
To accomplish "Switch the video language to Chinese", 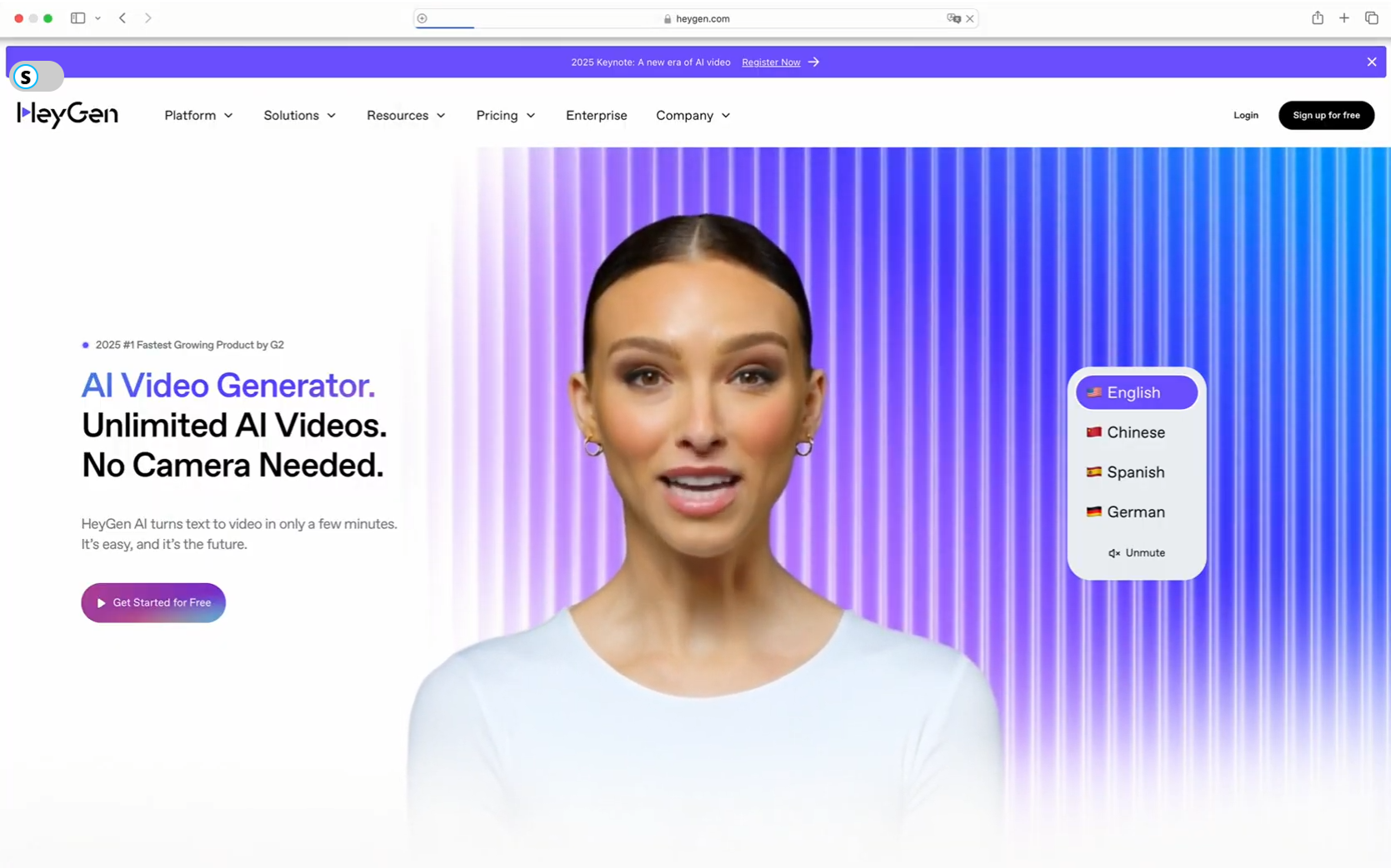I will tap(1136, 432).
